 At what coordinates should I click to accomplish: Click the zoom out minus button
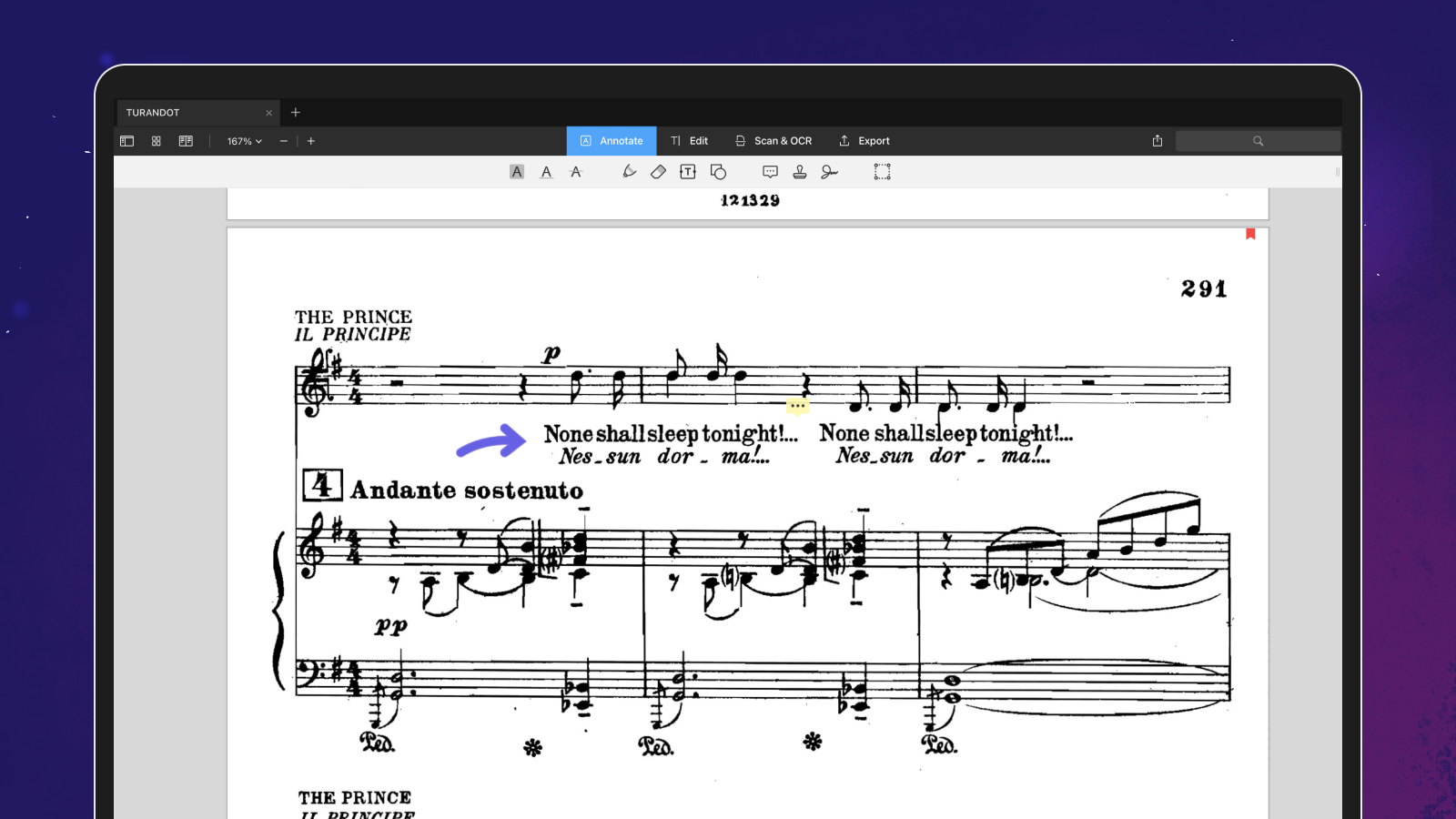coord(284,141)
